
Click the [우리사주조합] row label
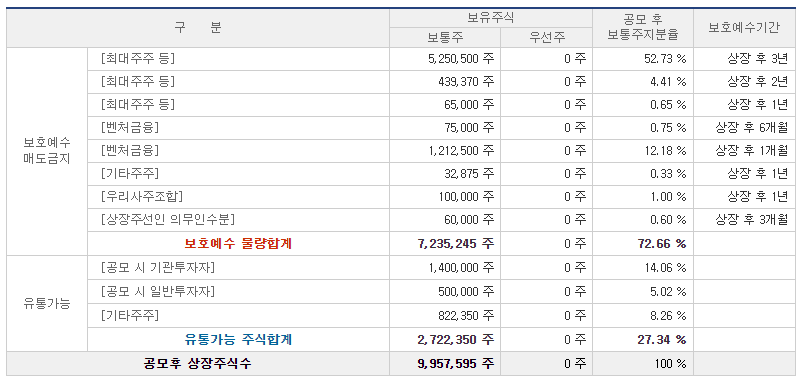coord(142,196)
